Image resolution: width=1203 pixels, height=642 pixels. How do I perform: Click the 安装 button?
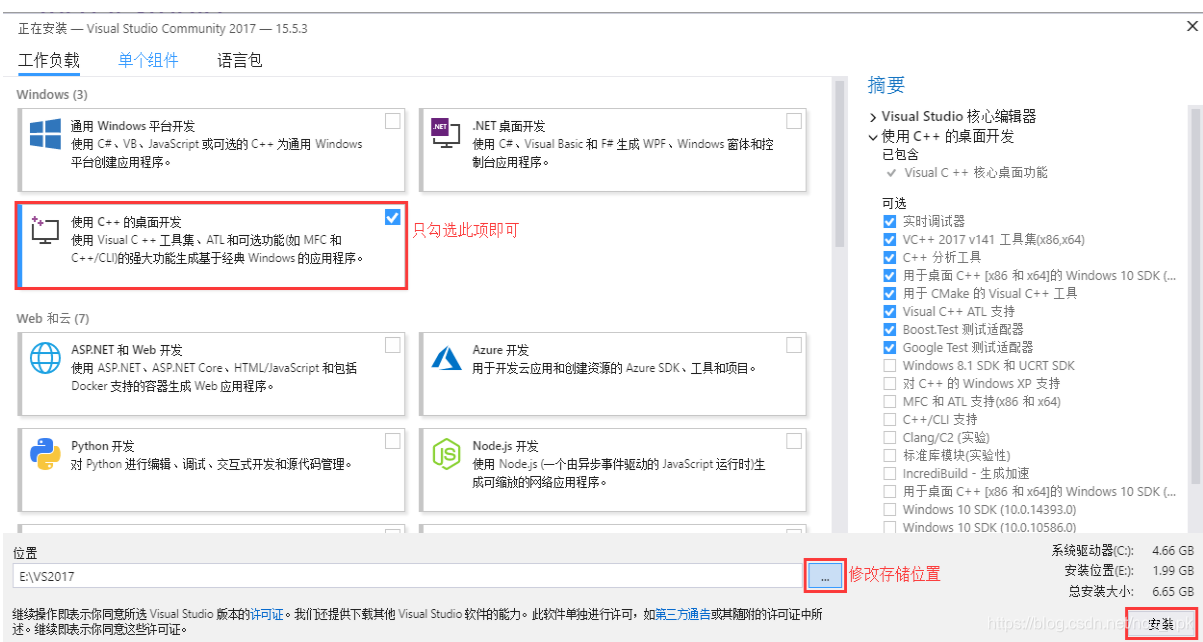1161,623
